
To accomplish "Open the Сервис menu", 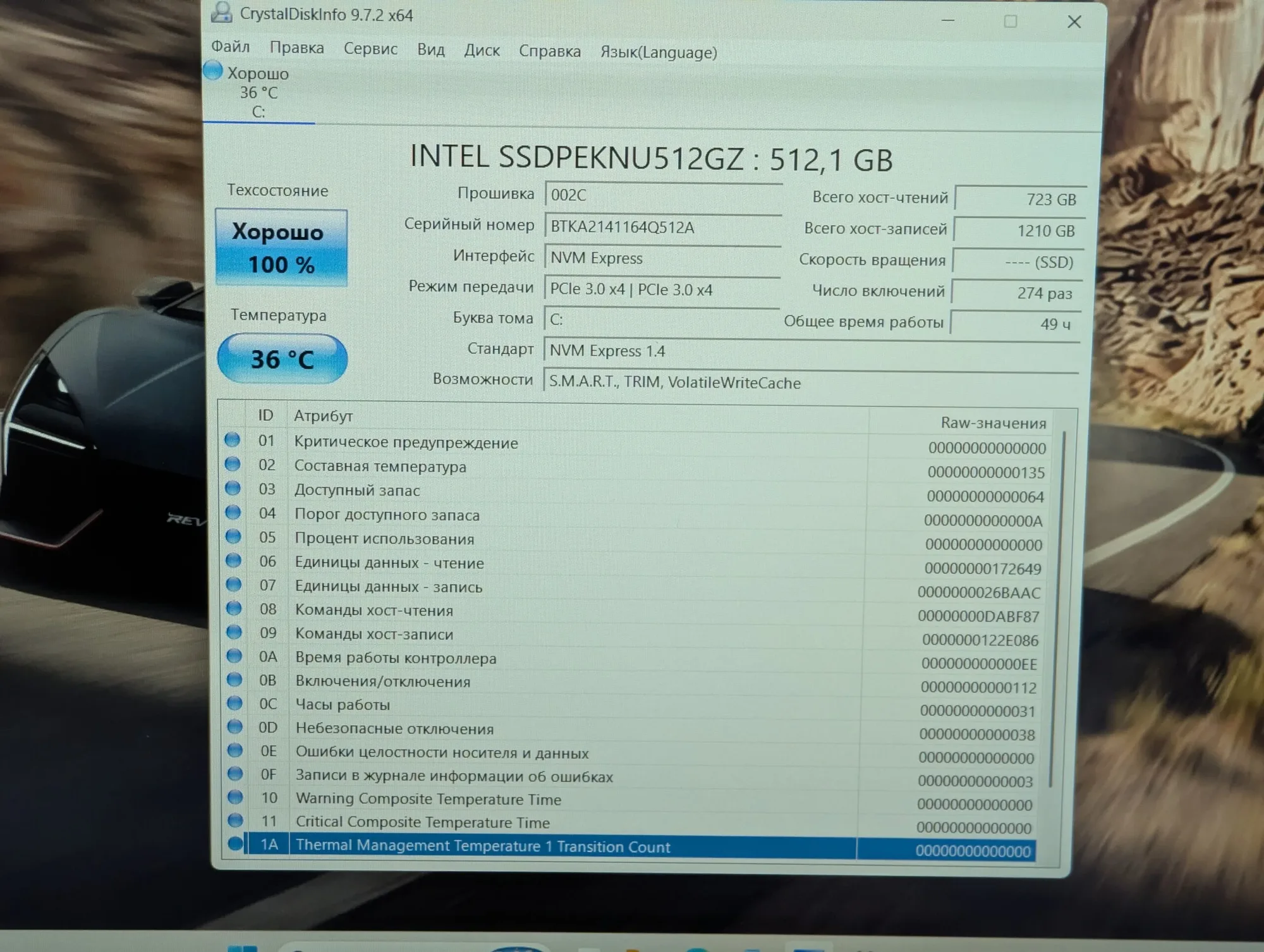I will coord(370,49).
